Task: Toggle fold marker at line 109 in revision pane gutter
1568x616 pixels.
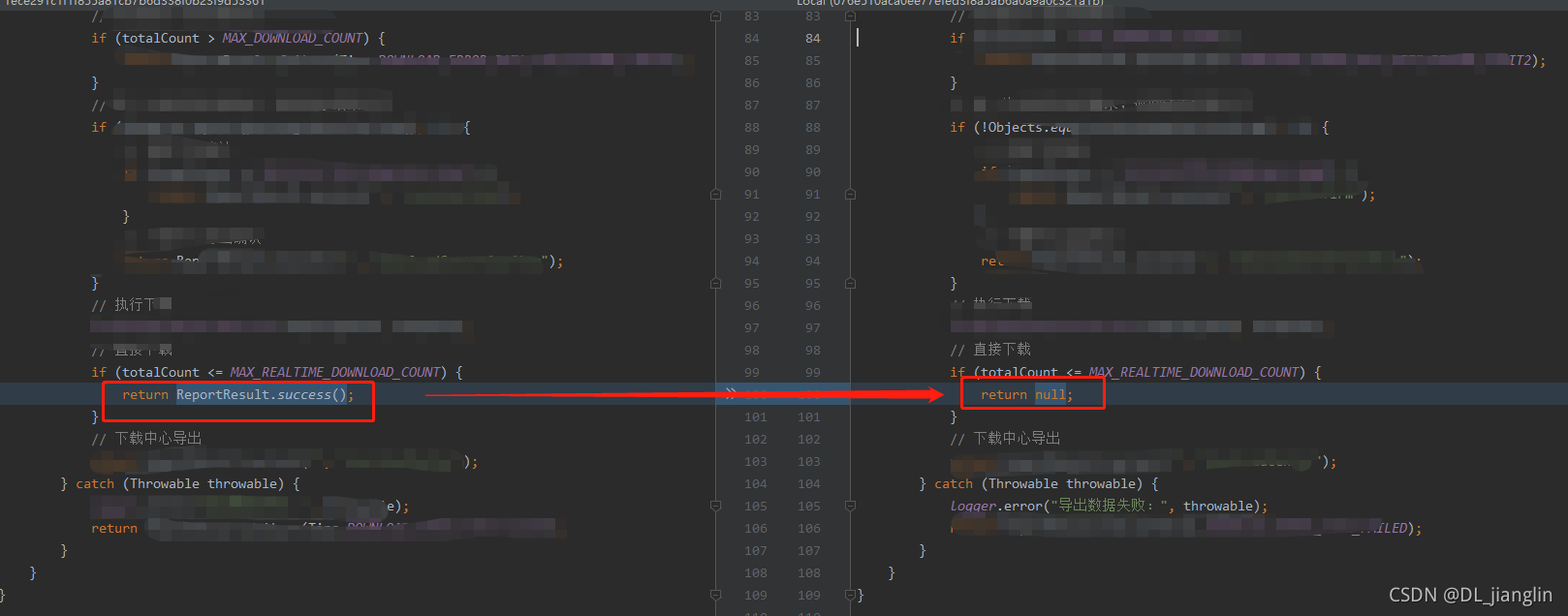Action: coord(716,596)
